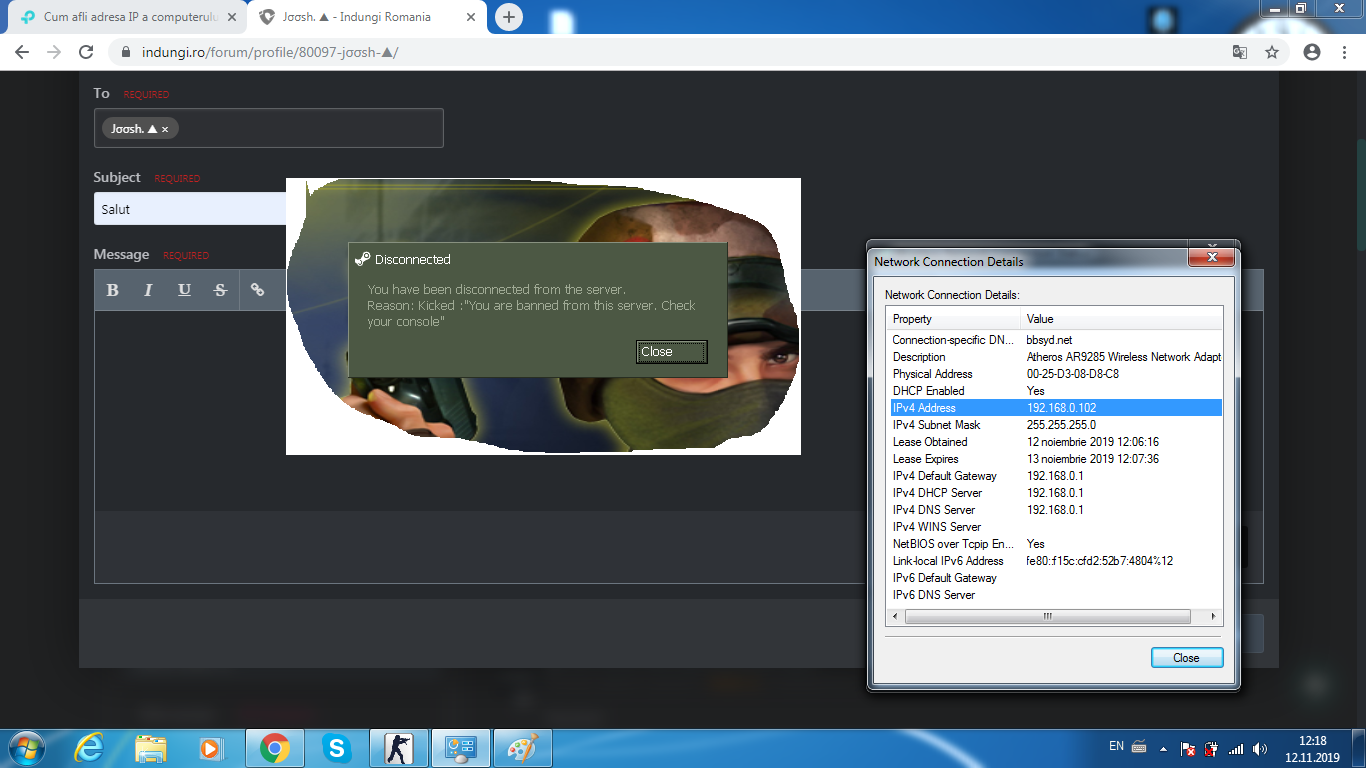Select the IPv4 Subnet Mask row

[1056, 425]
